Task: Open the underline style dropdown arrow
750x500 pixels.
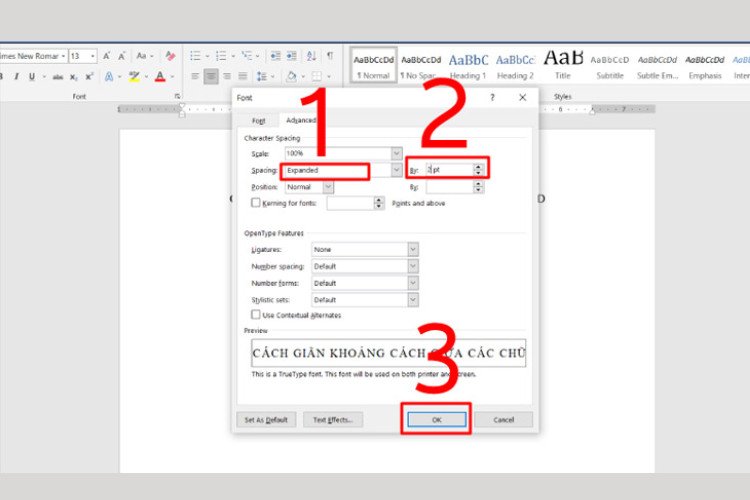Action: pyautogui.click(x=44, y=77)
